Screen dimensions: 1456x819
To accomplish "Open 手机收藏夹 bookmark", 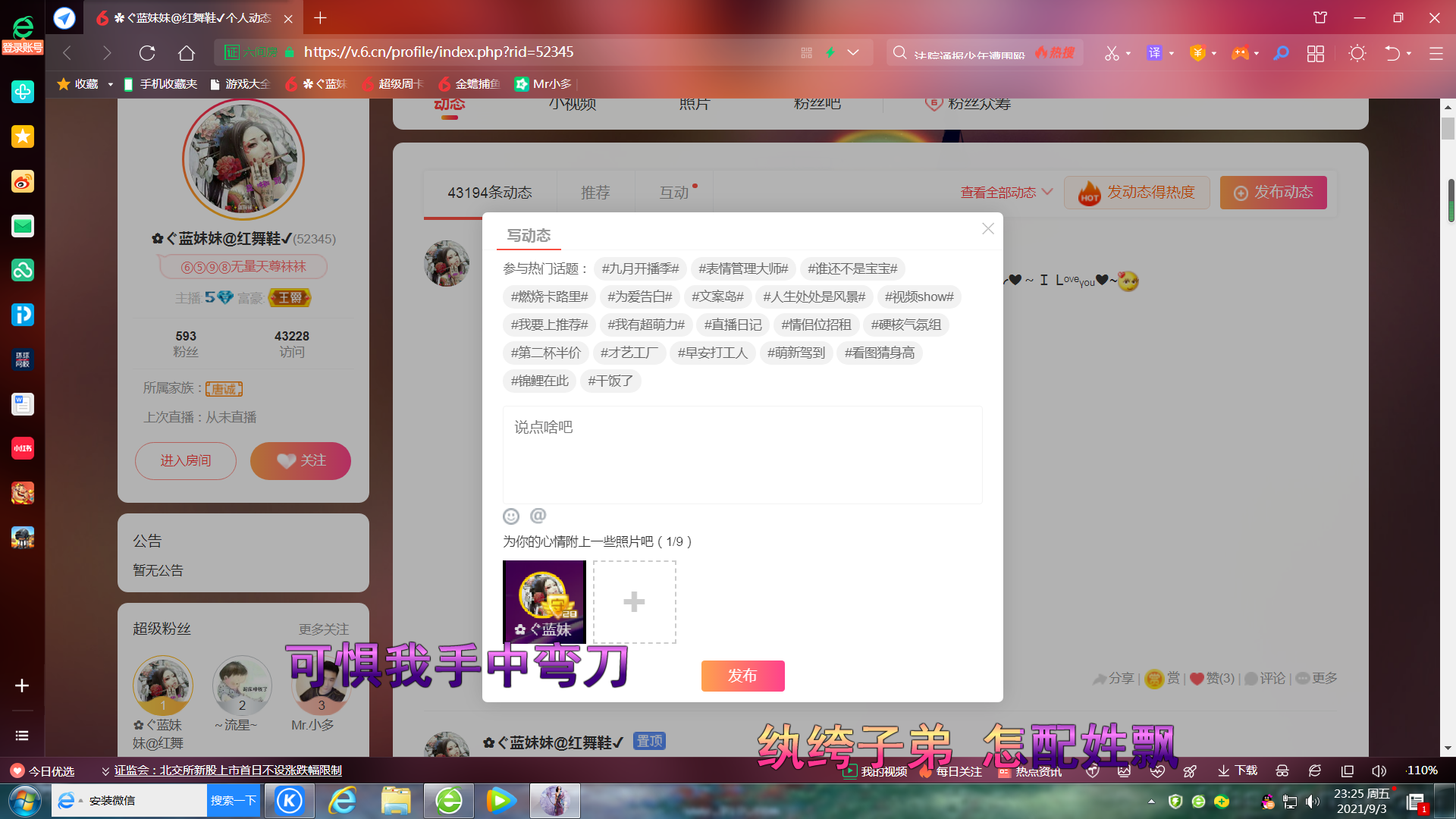I will coord(160,84).
